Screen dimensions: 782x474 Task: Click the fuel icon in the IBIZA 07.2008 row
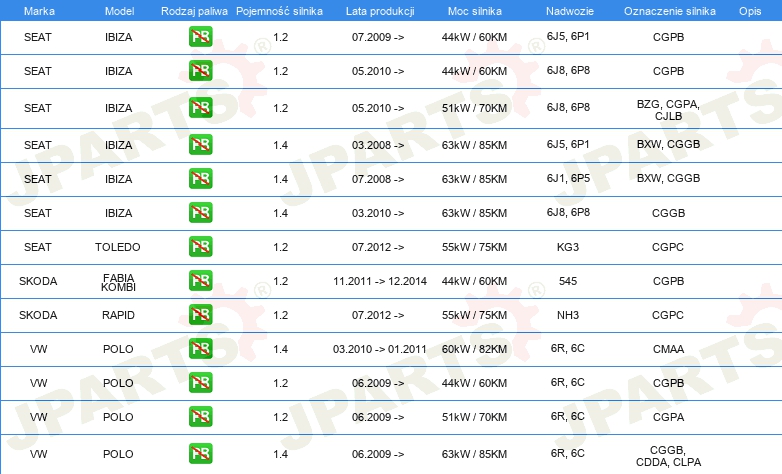(200, 178)
